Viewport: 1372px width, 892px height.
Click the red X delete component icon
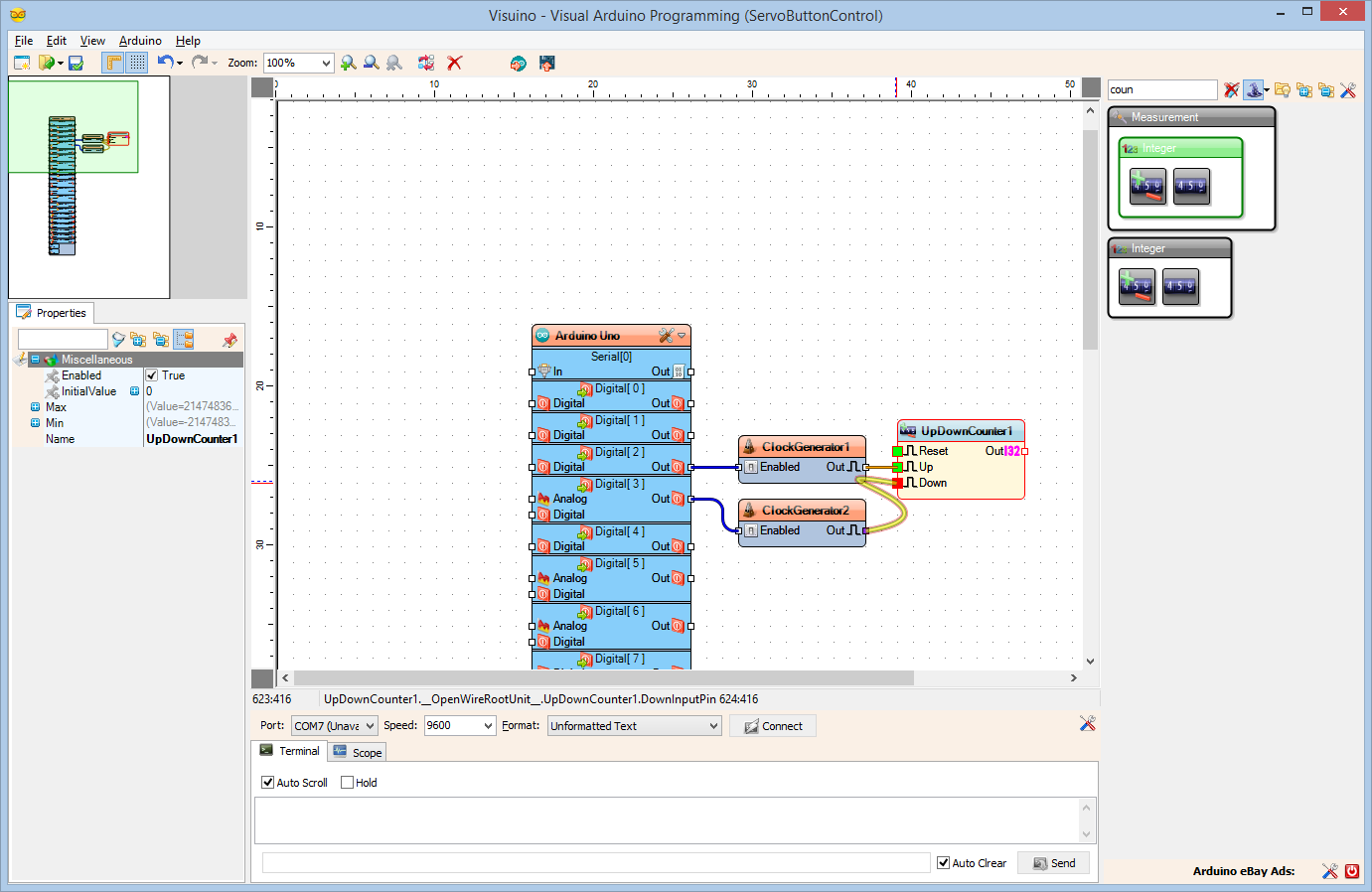pyautogui.click(x=455, y=63)
